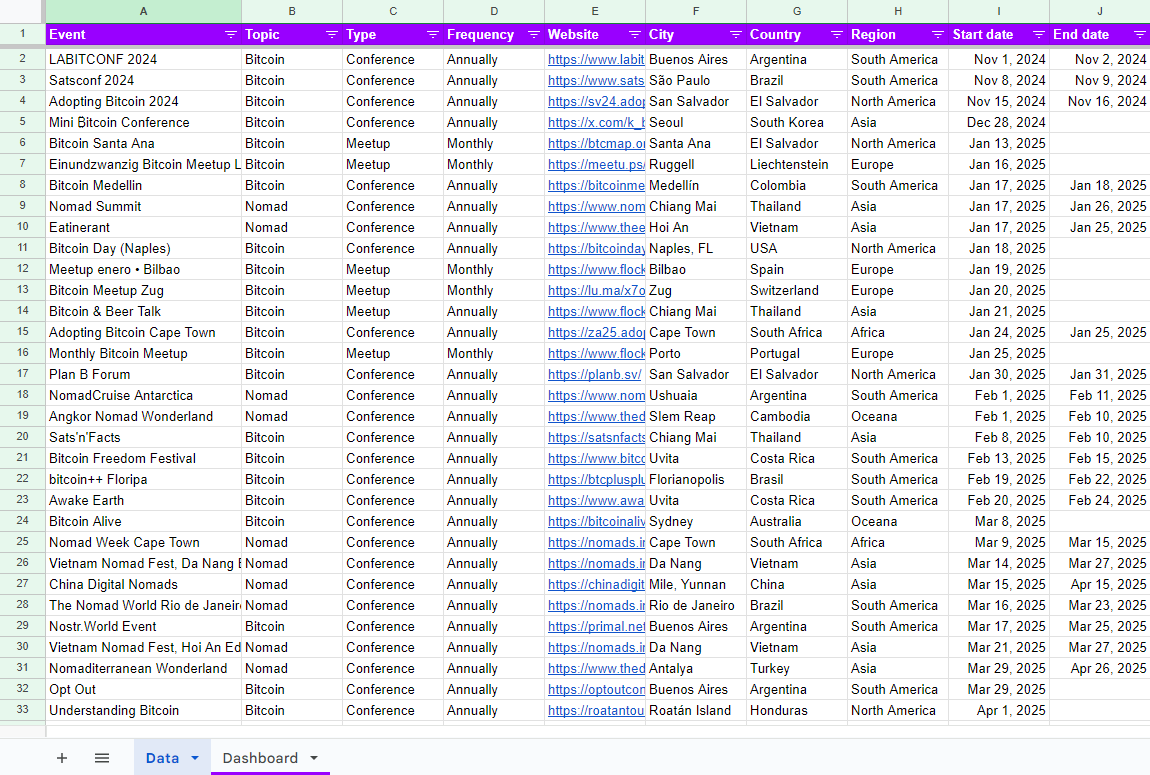The image size is (1150, 775).
Task: Open the Nomad Summit website link
Action: (x=596, y=207)
